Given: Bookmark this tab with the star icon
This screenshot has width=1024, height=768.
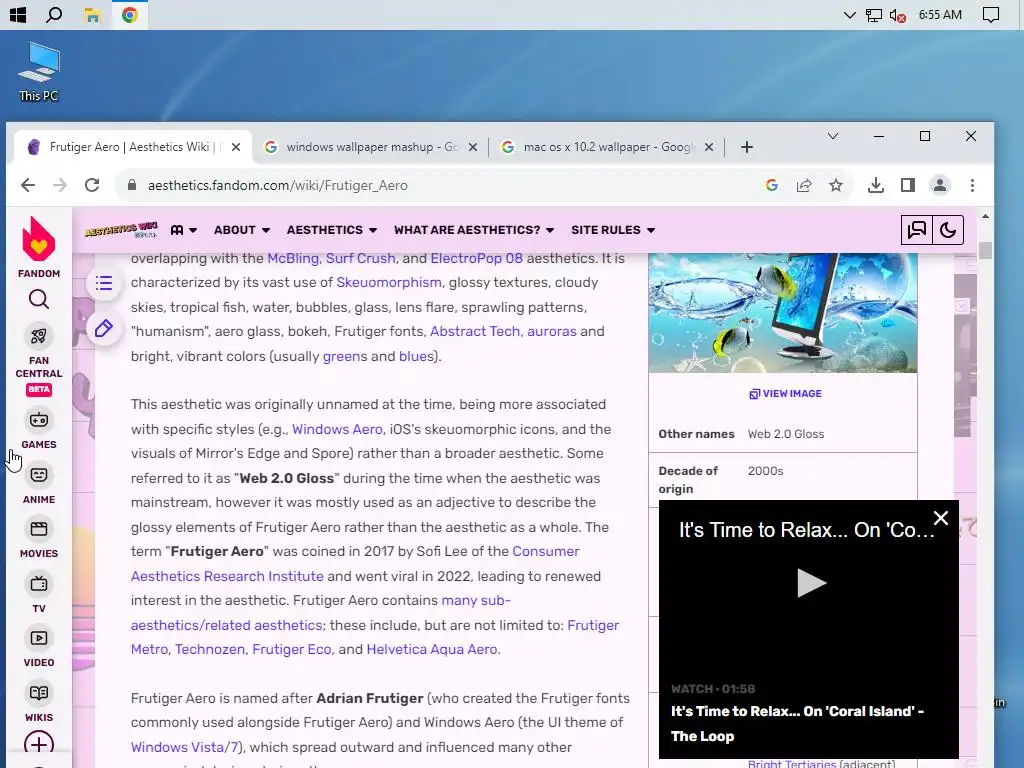Looking at the screenshot, I should (x=836, y=185).
